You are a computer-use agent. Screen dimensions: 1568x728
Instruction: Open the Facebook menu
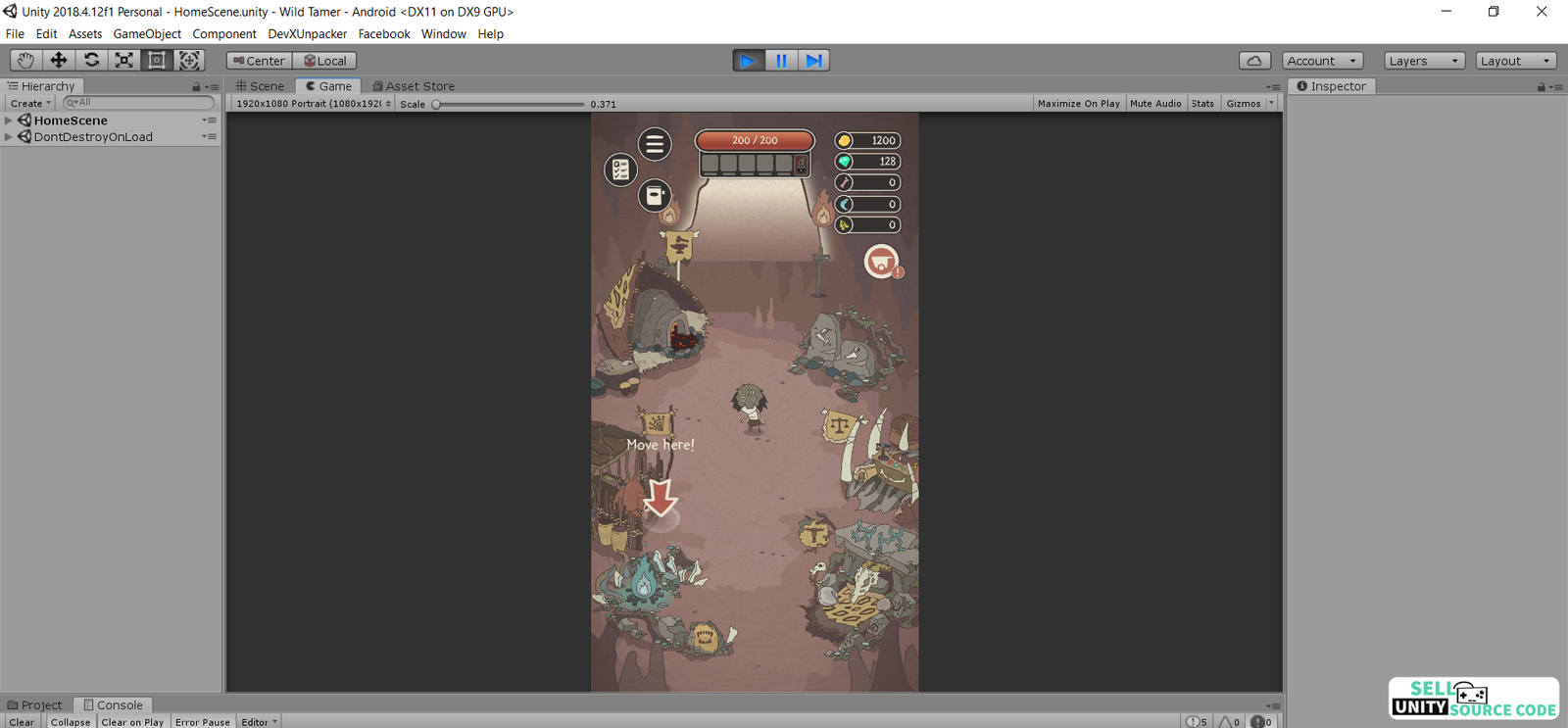click(x=384, y=33)
